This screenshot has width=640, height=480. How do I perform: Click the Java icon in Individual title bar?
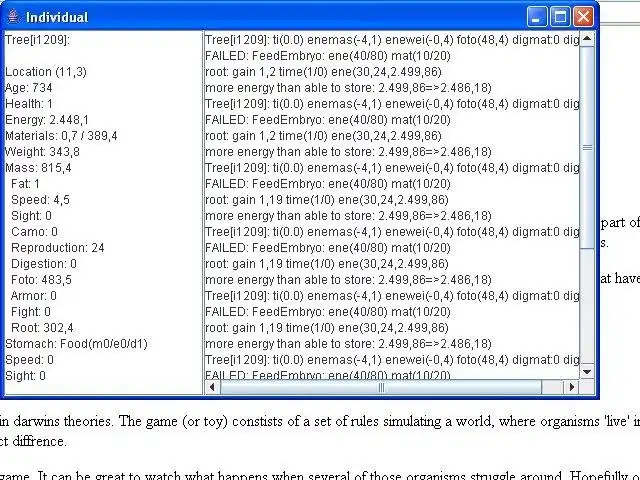(13, 17)
